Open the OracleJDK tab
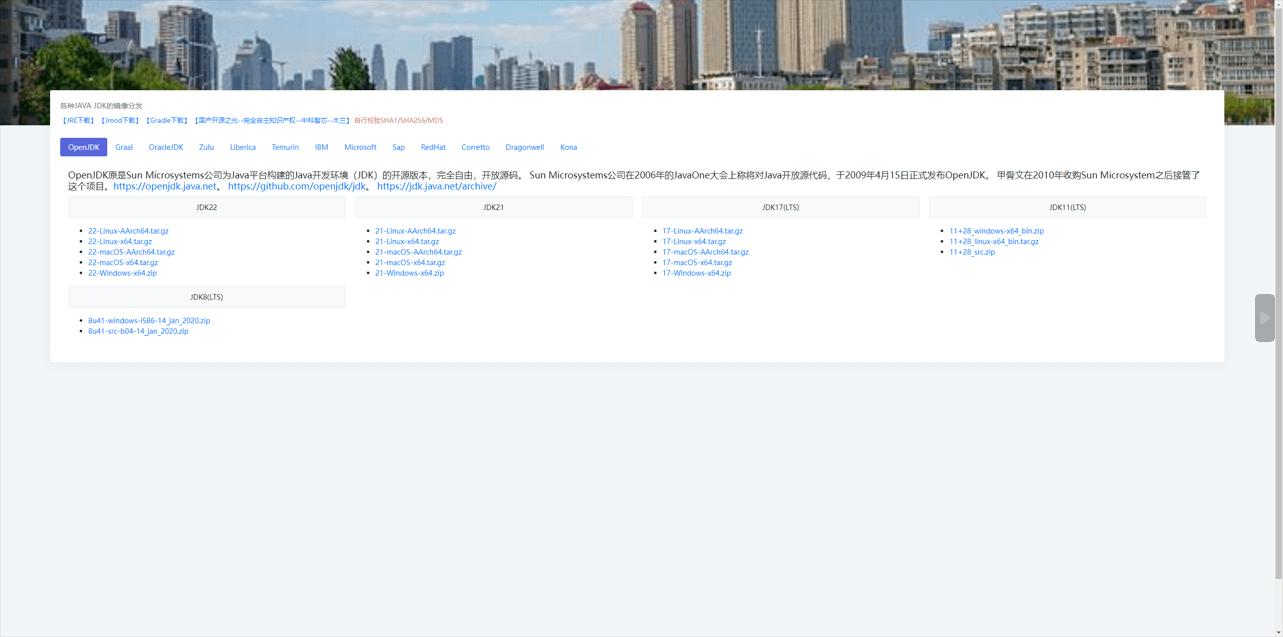1283x637 pixels. coord(166,147)
